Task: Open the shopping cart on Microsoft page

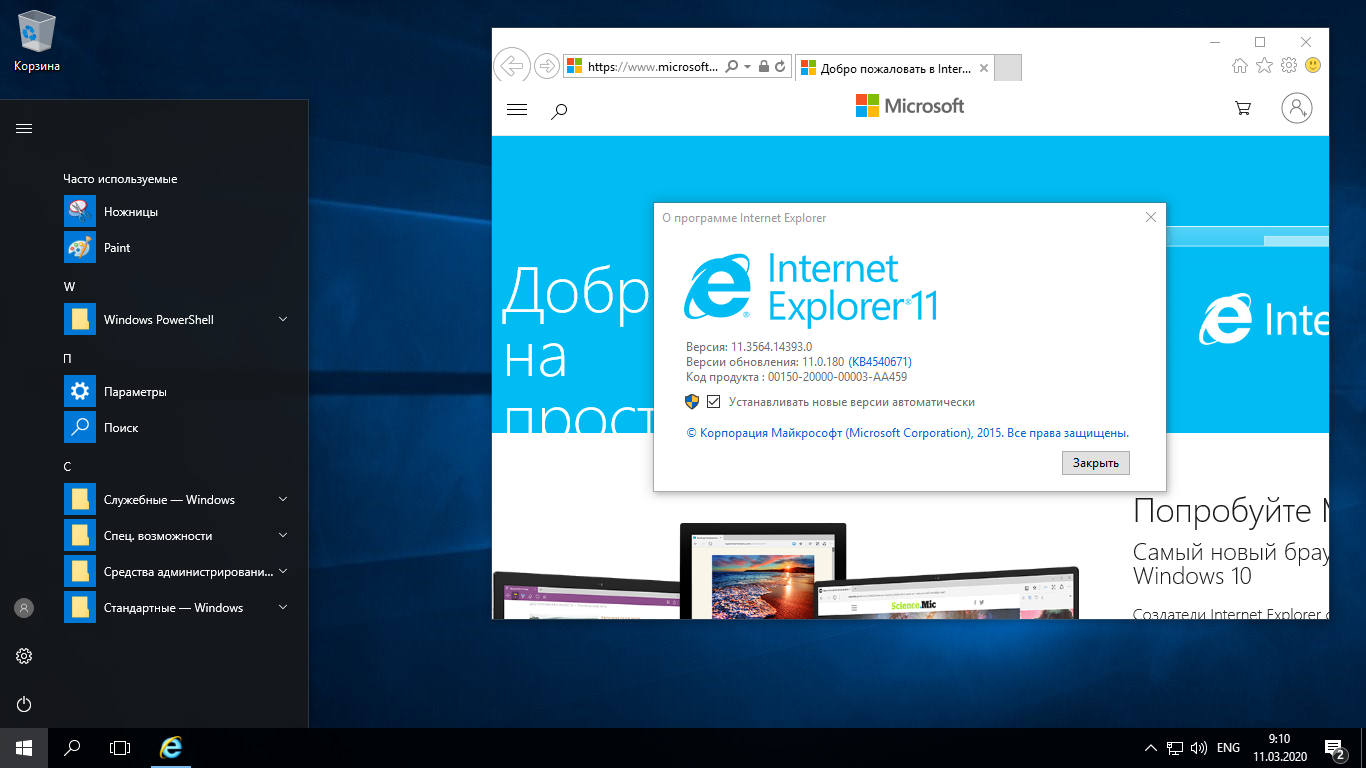Action: [x=1243, y=108]
